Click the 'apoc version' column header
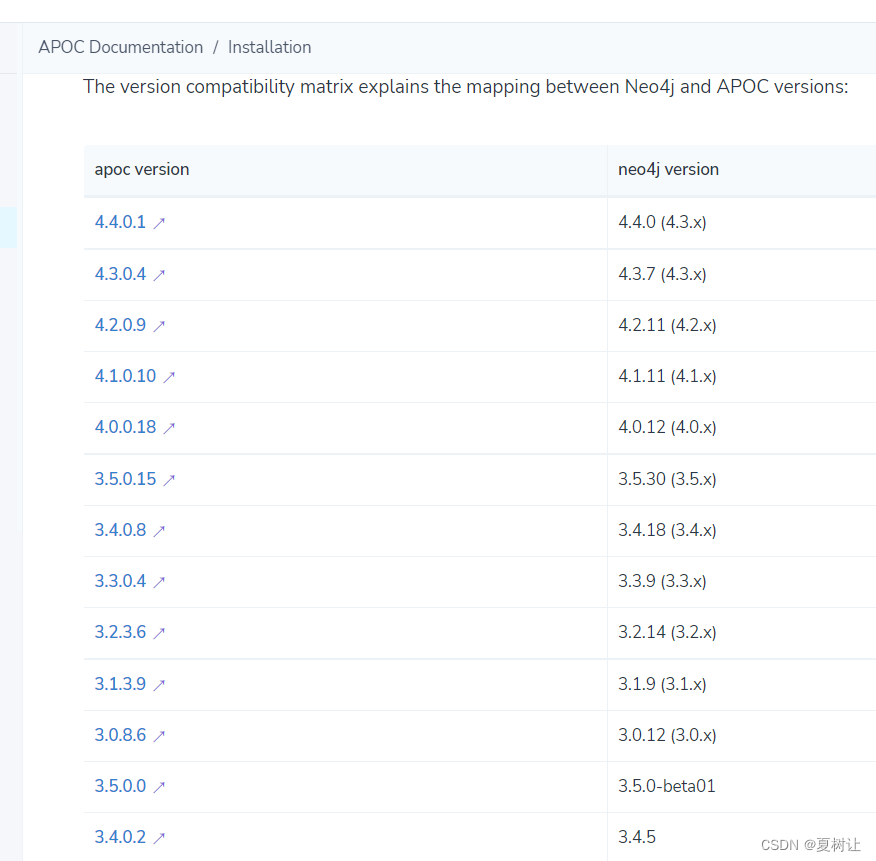Screen dimensions: 876x861 point(345,170)
